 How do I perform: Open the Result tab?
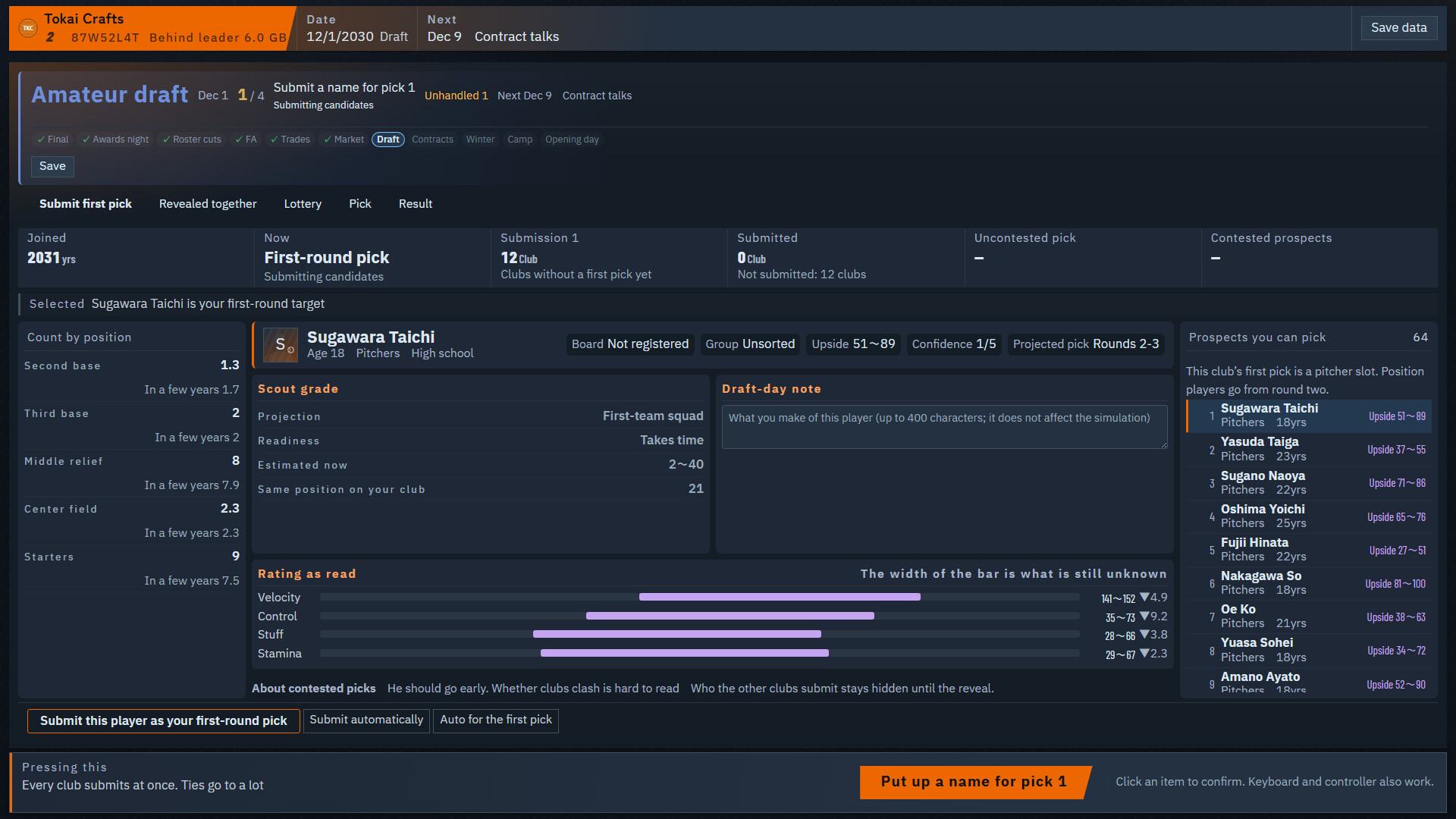[416, 204]
